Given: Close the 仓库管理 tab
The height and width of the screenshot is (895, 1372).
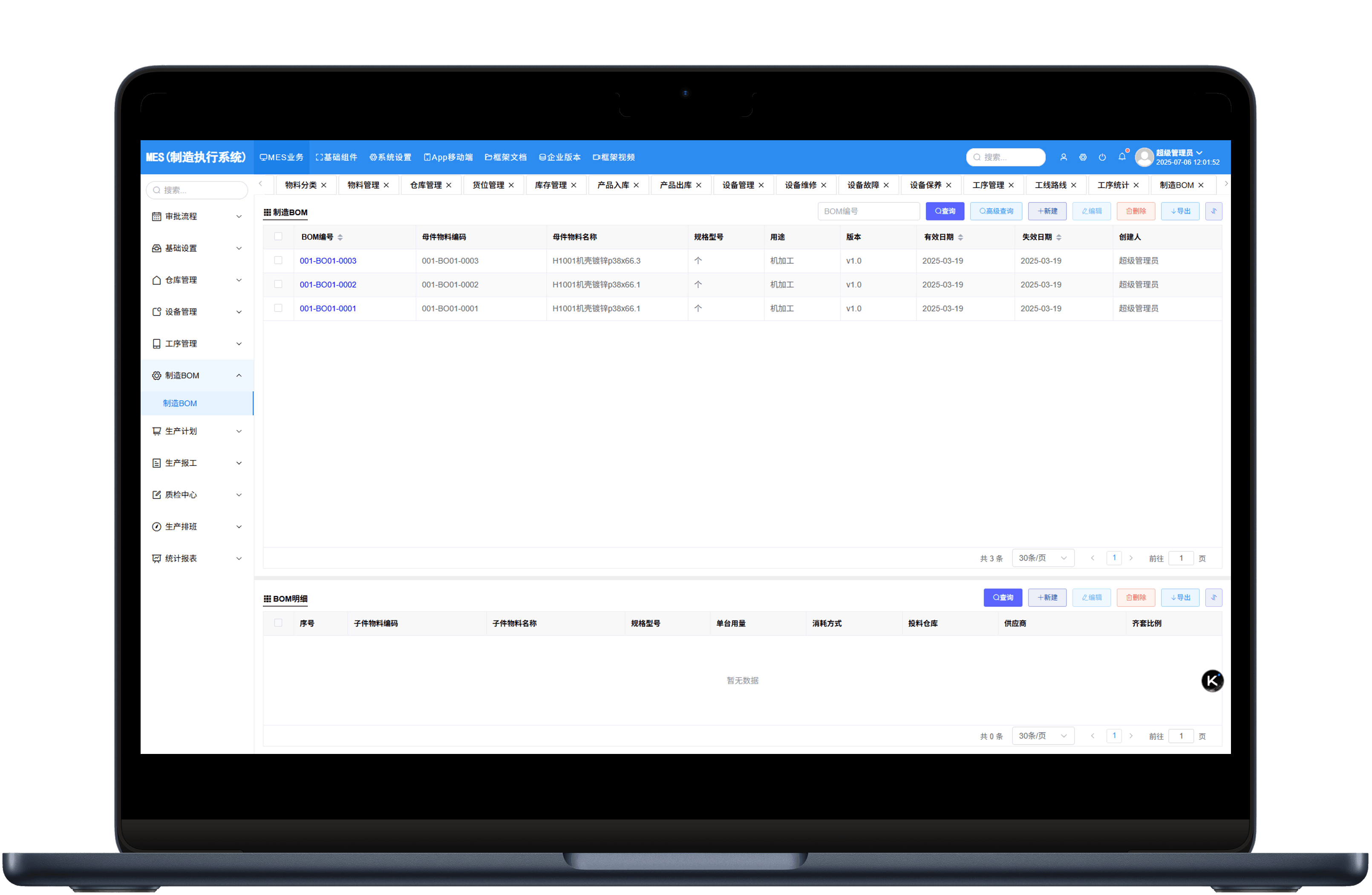Looking at the screenshot, I should (x=449, y=185).
